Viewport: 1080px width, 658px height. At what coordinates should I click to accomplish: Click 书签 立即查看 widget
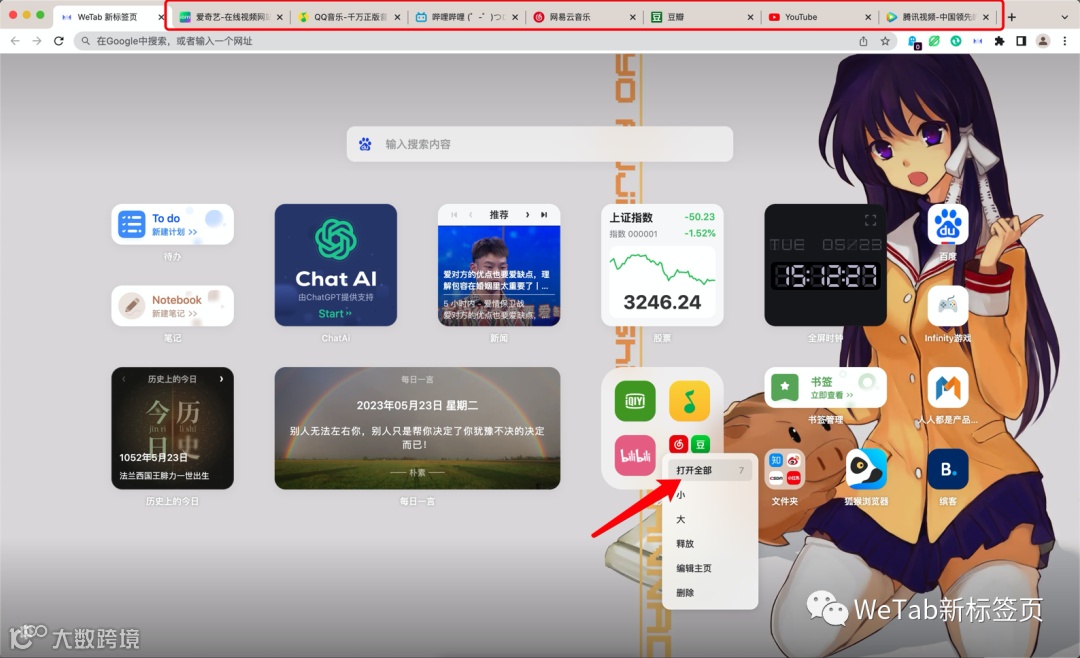coord(825,387)
